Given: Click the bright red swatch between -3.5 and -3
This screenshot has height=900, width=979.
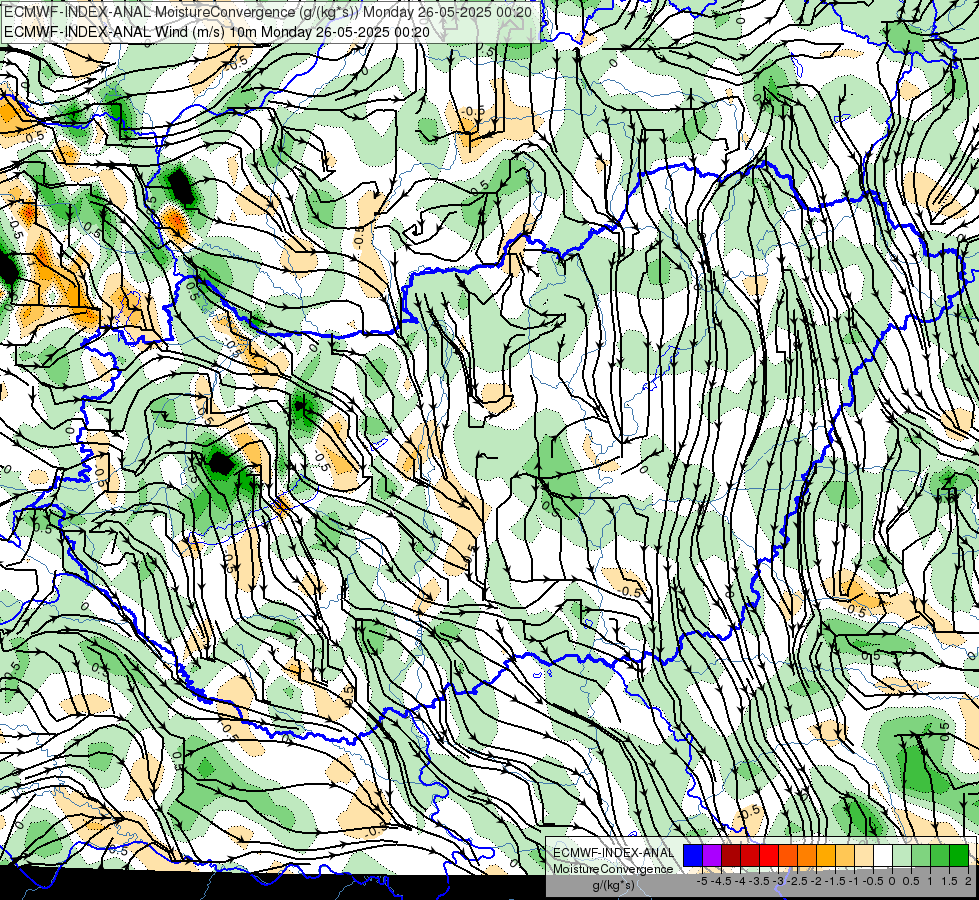Looking at the screenshot, I should [x=769, y=855].
